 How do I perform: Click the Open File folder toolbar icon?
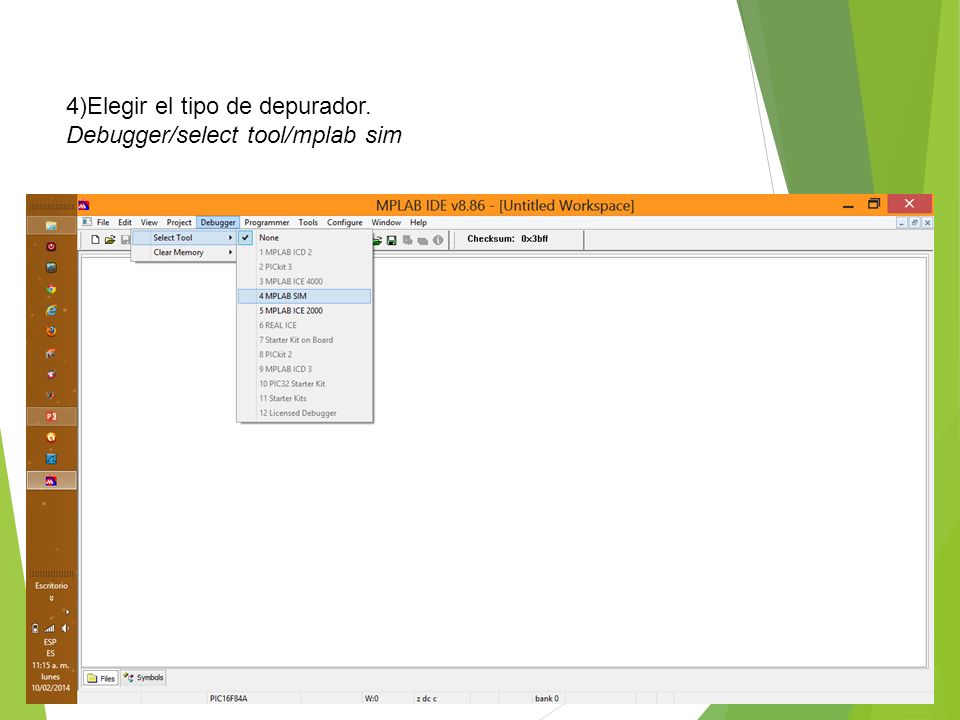coord(110,240)
